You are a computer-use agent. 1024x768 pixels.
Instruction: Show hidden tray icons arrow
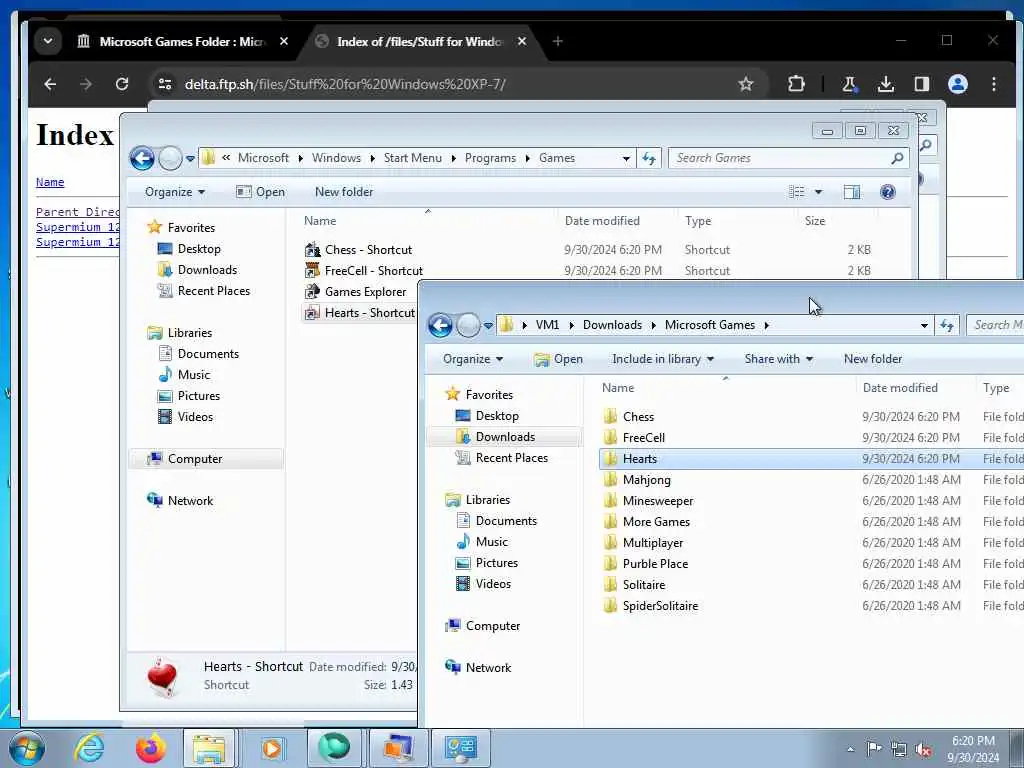coord(850,750)
